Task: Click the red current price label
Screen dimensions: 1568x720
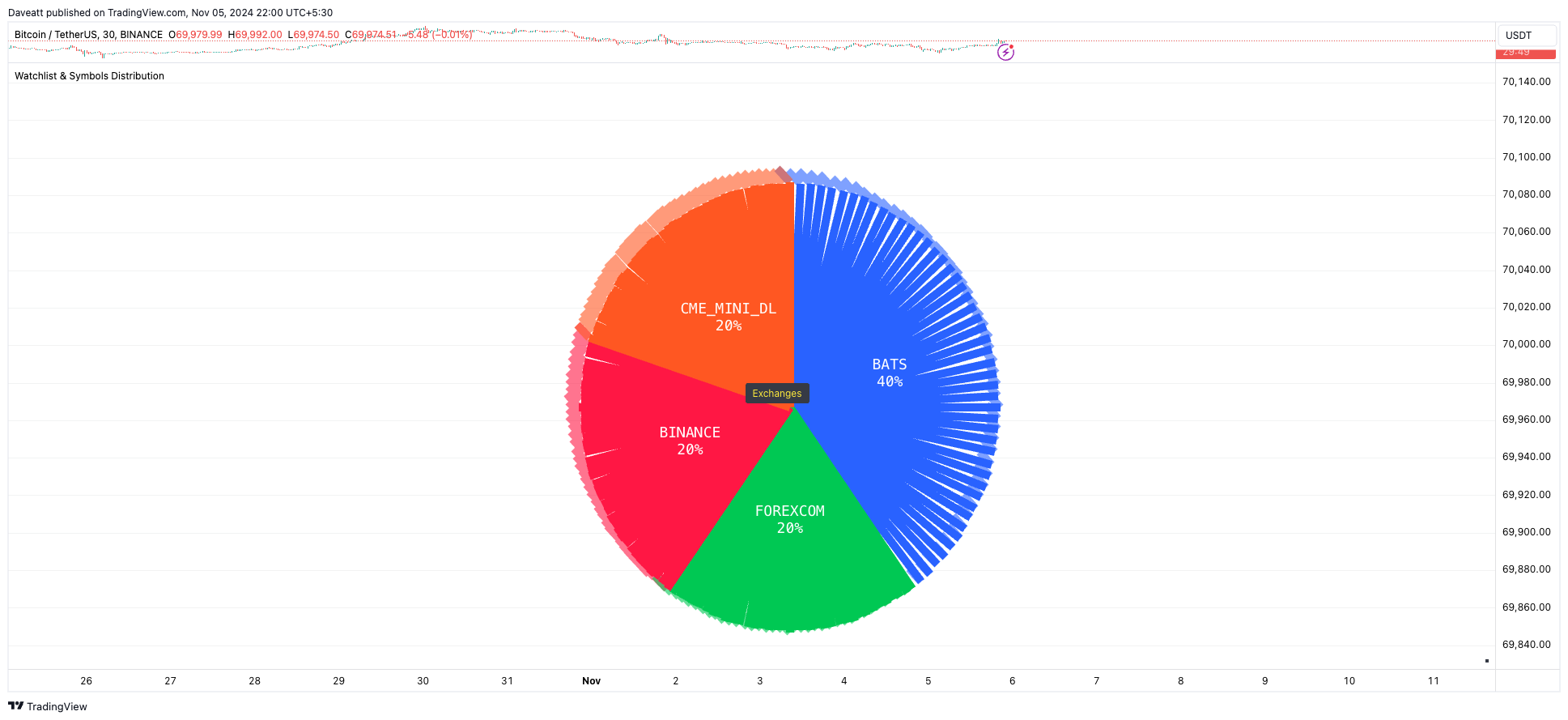Action: coord(1525,53)
